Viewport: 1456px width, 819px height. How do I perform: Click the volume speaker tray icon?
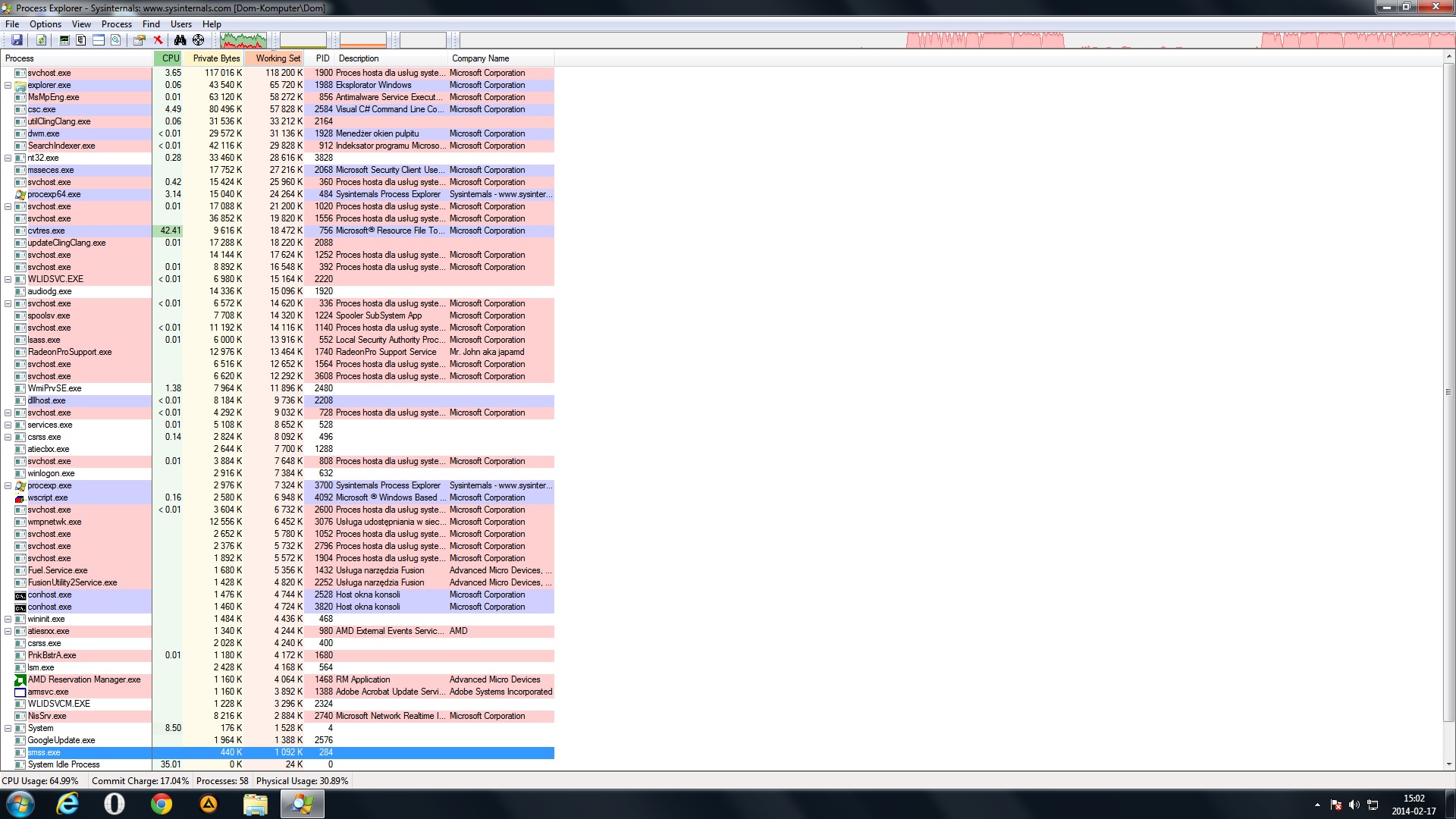pos(1354,805)
